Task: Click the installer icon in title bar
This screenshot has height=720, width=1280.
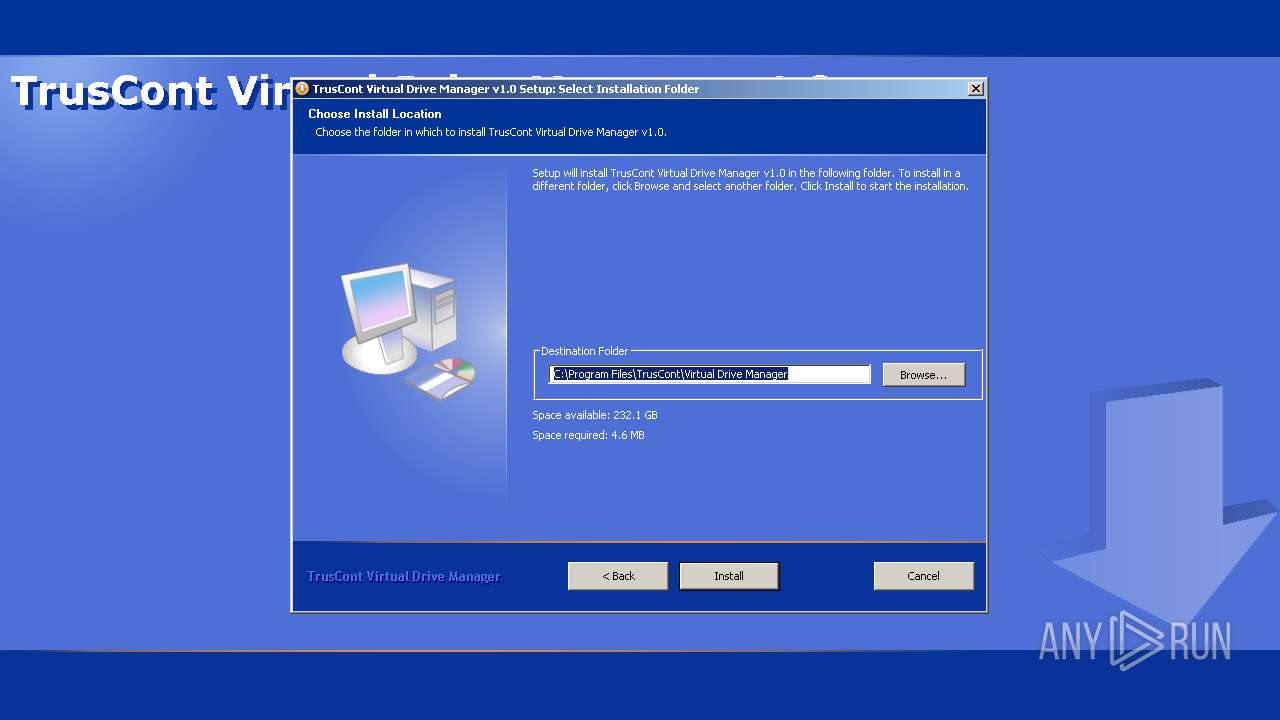Action: [302, 89]
